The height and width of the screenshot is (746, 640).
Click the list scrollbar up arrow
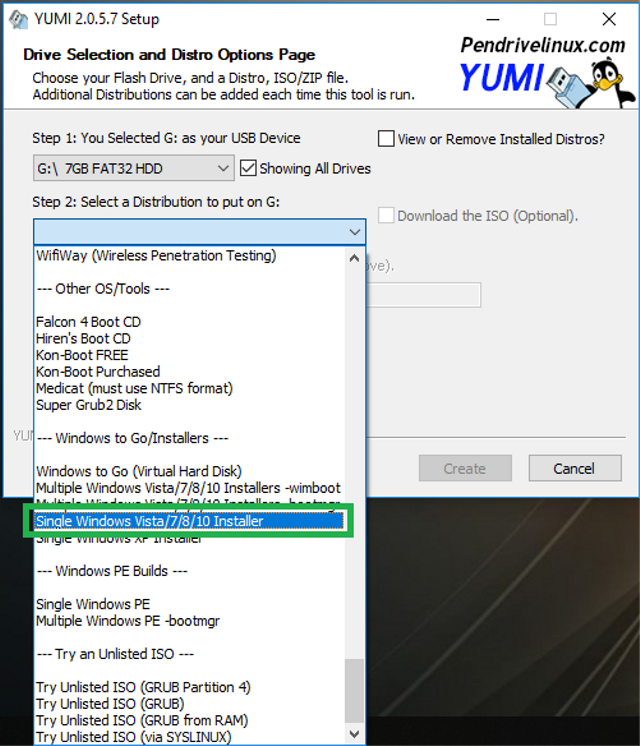click(x=354, y=258)
